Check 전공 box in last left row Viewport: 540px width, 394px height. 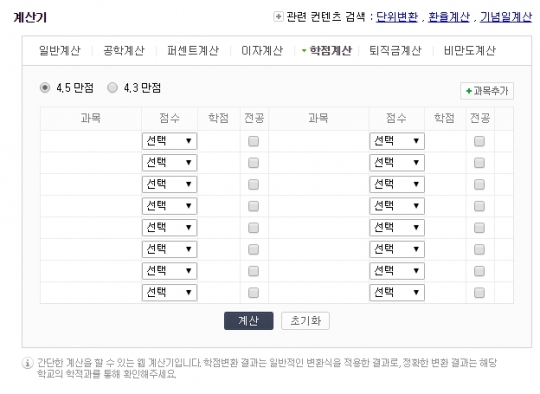253,293
